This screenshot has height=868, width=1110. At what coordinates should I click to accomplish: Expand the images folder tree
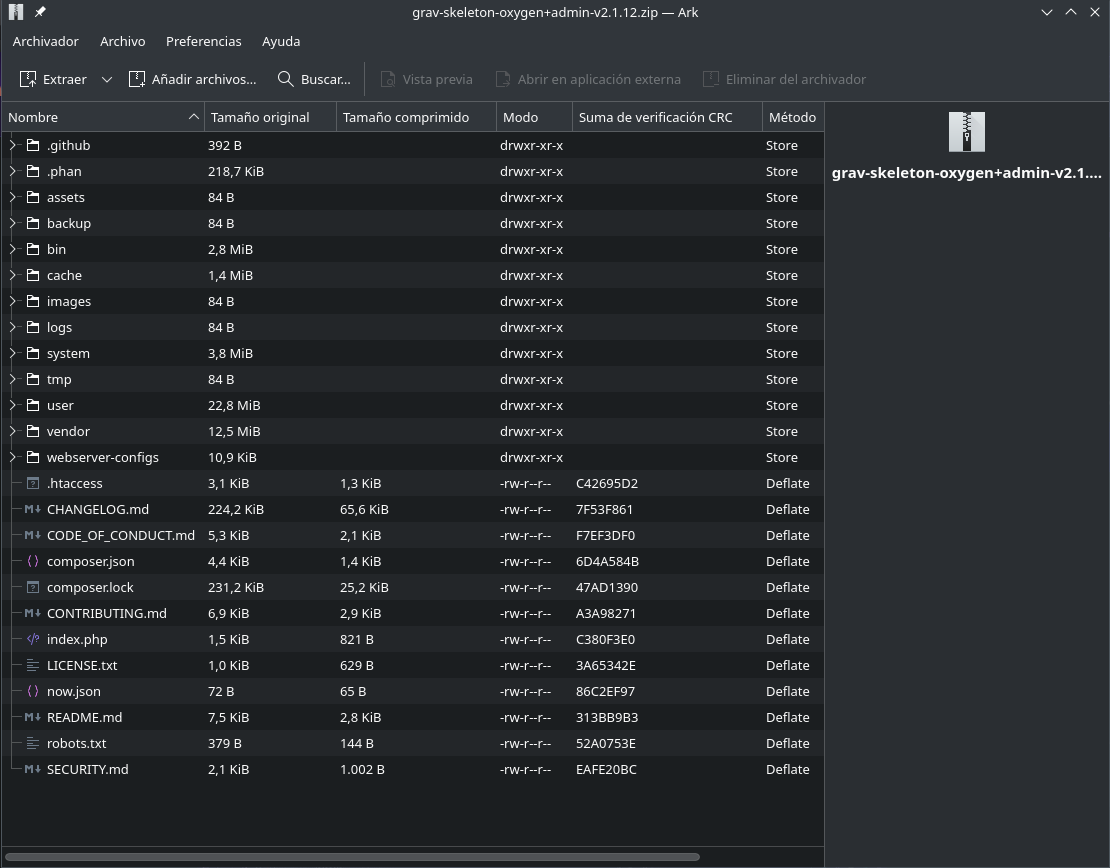click(12, 302)
